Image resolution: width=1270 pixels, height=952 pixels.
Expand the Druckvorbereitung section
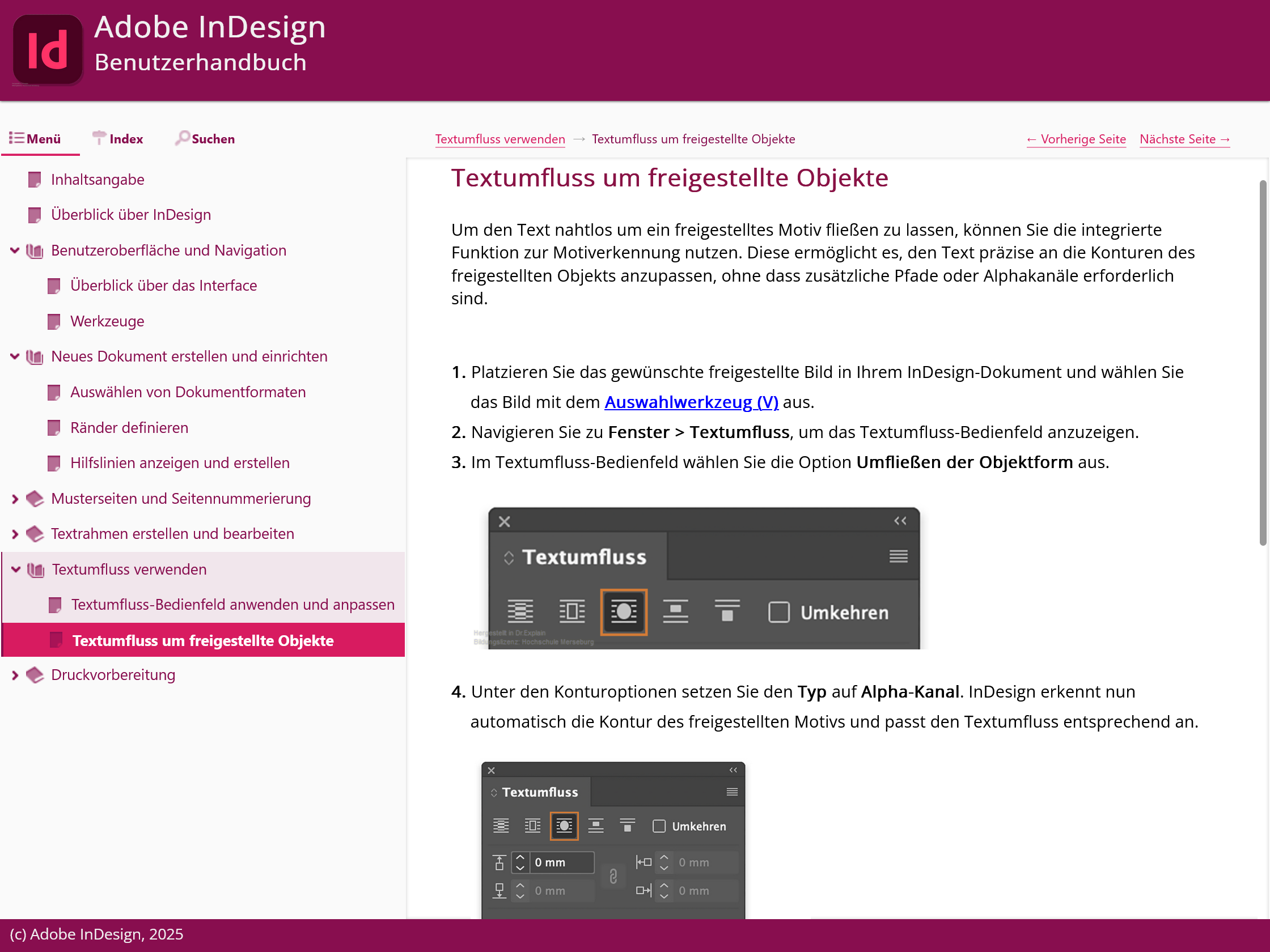point(15,675)
